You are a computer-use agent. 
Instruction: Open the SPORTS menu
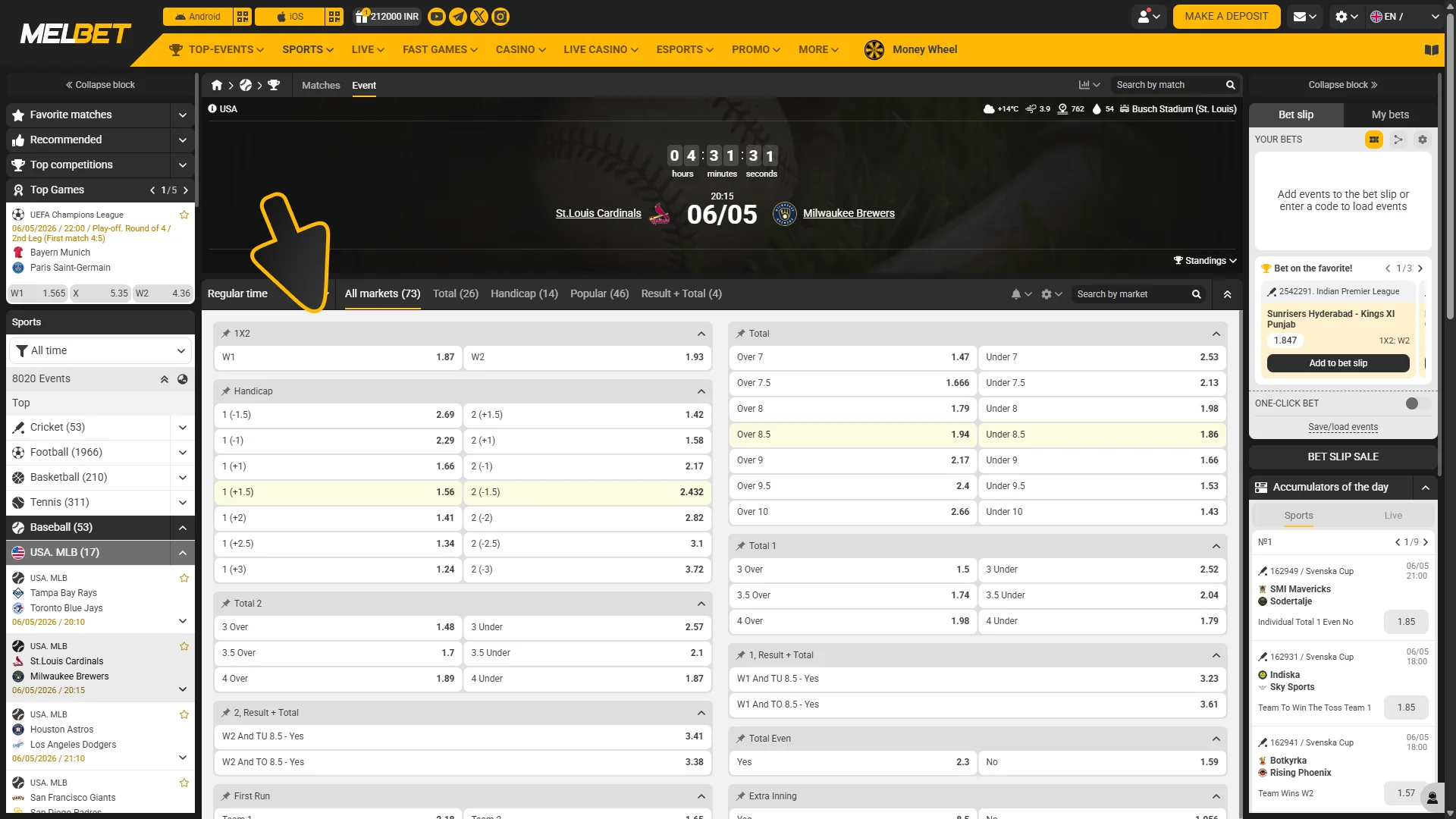pos(308,50)
